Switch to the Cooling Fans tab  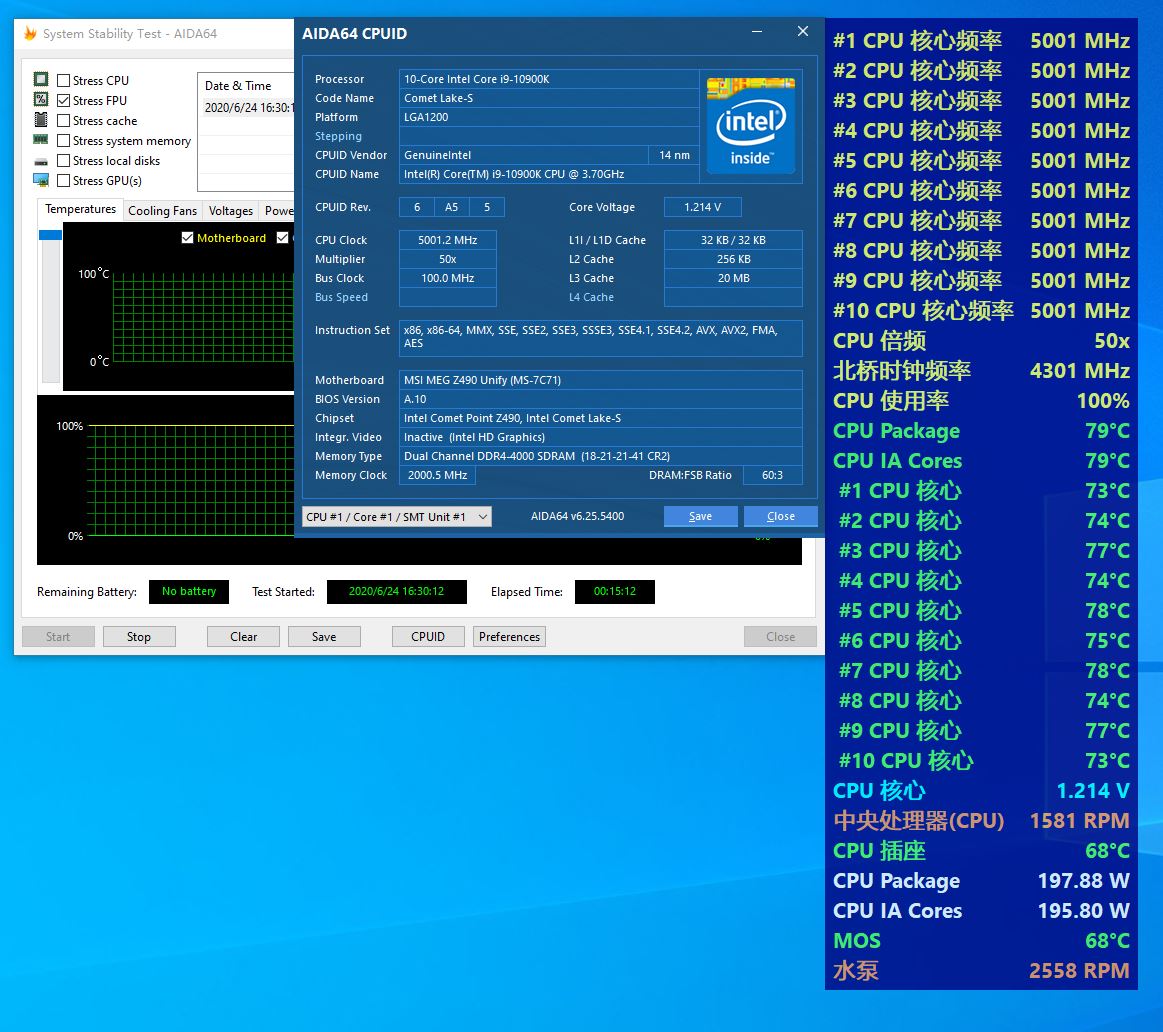[162, 210]
